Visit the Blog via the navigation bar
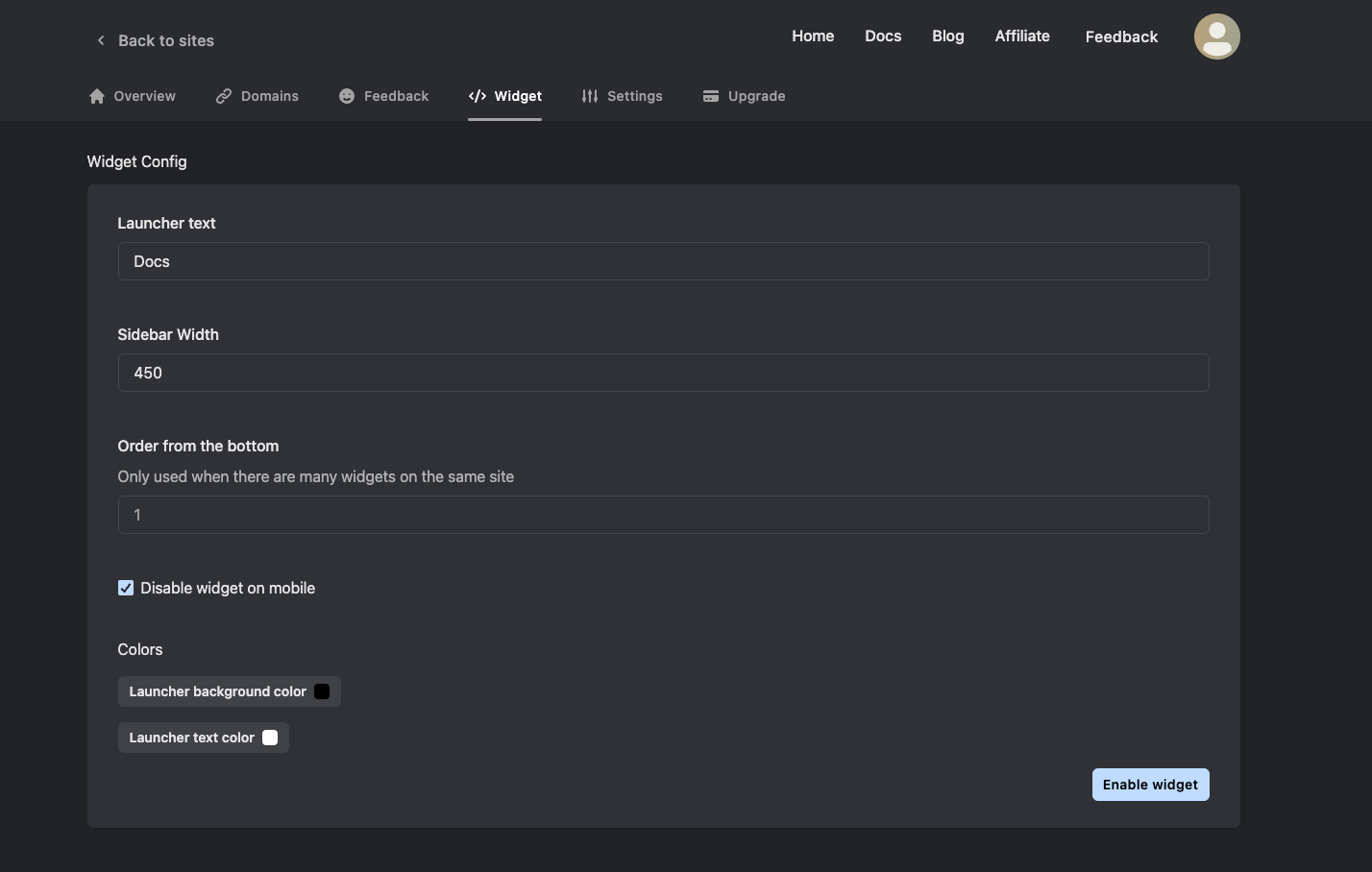1372x872 pixels. [x=947, y=36]
